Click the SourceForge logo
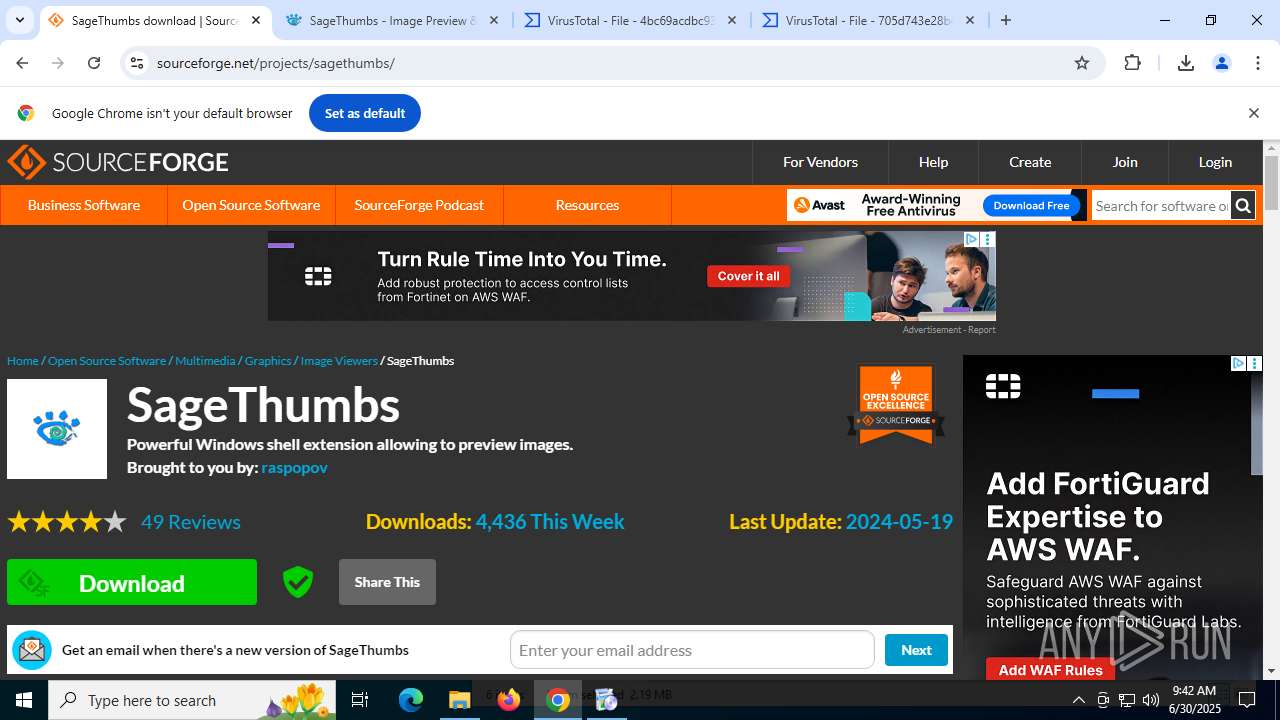 118,162
